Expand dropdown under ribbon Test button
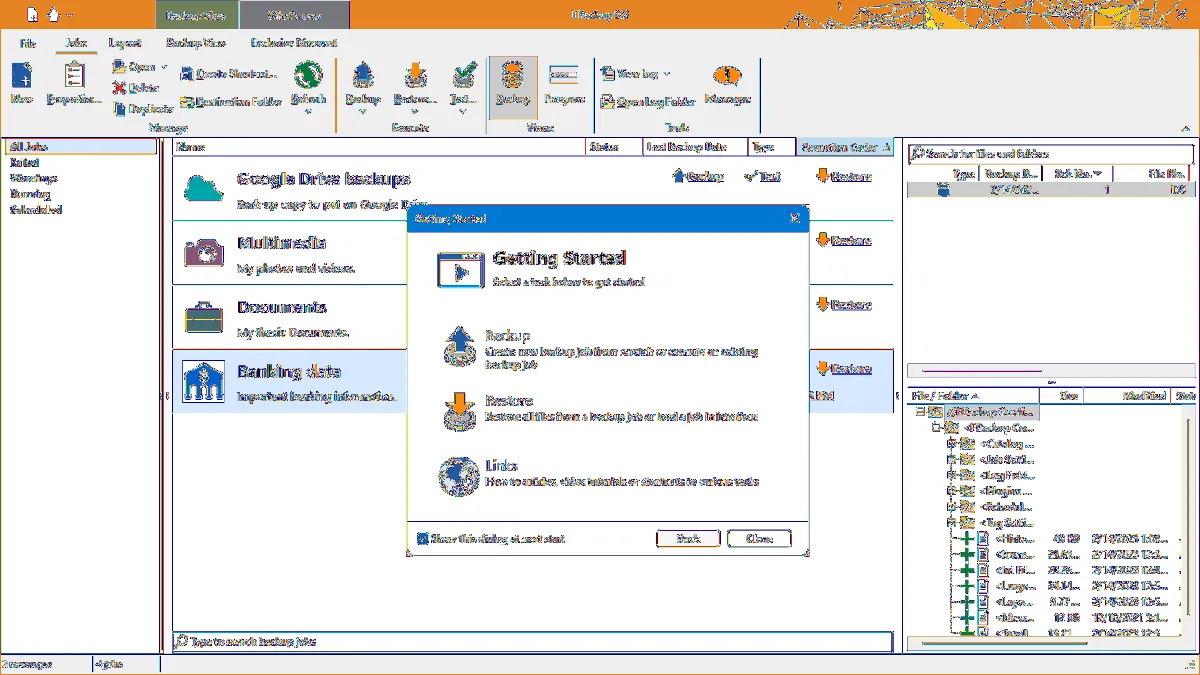This screenshot has height=675, width=1200. click(463, 111)
